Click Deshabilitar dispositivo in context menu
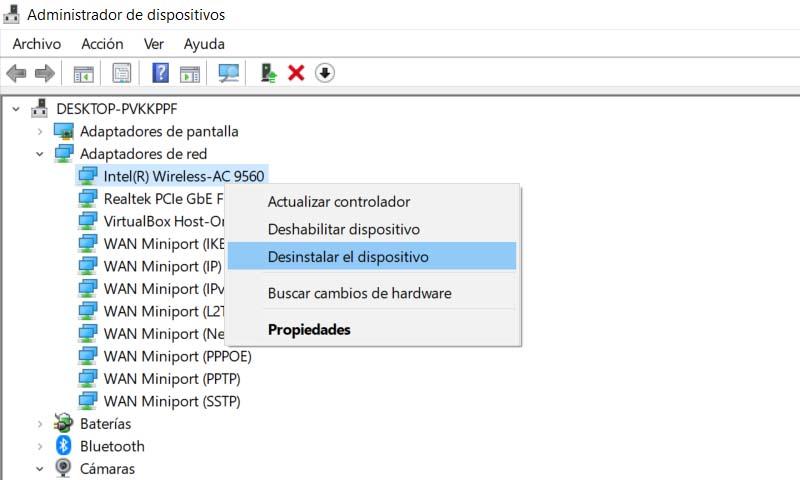800x480 pixels. [x=343, y=229]
